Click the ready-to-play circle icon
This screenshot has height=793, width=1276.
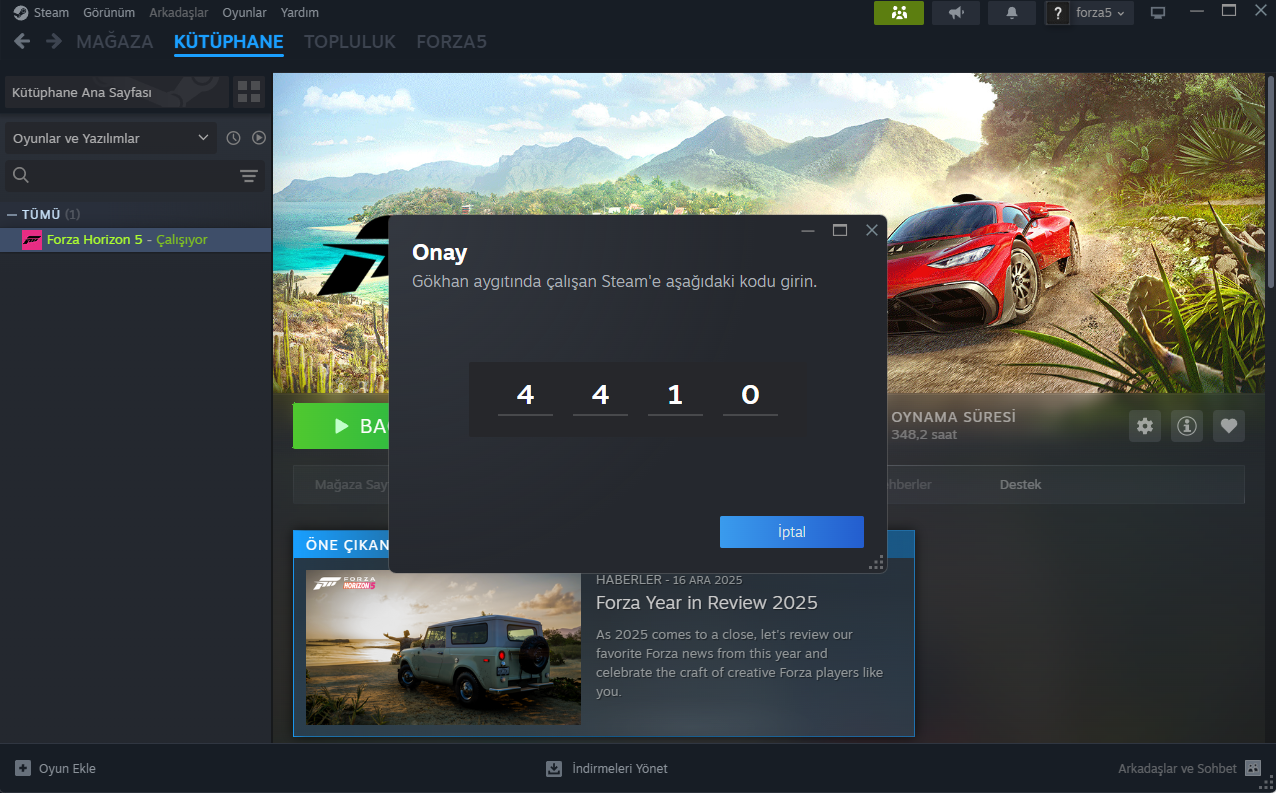[259, 138]
